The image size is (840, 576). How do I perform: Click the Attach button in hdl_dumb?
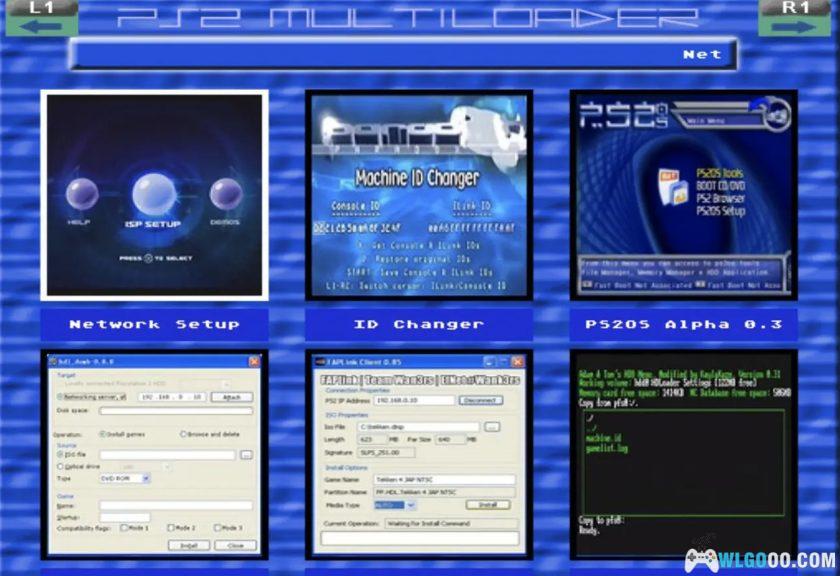tap(233, 397)
